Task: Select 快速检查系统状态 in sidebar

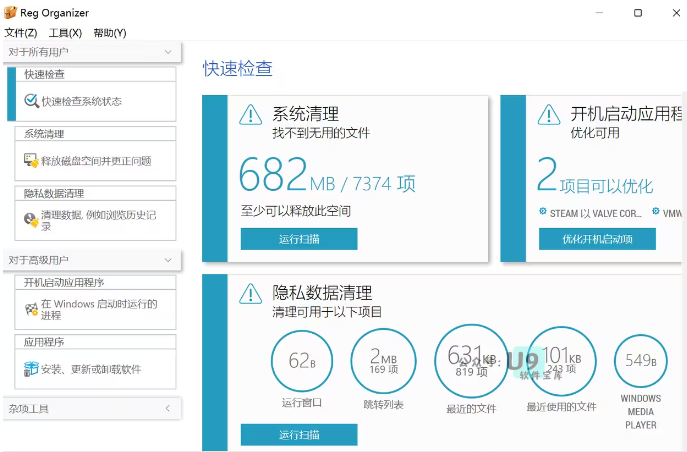Action: coord(96,101)
